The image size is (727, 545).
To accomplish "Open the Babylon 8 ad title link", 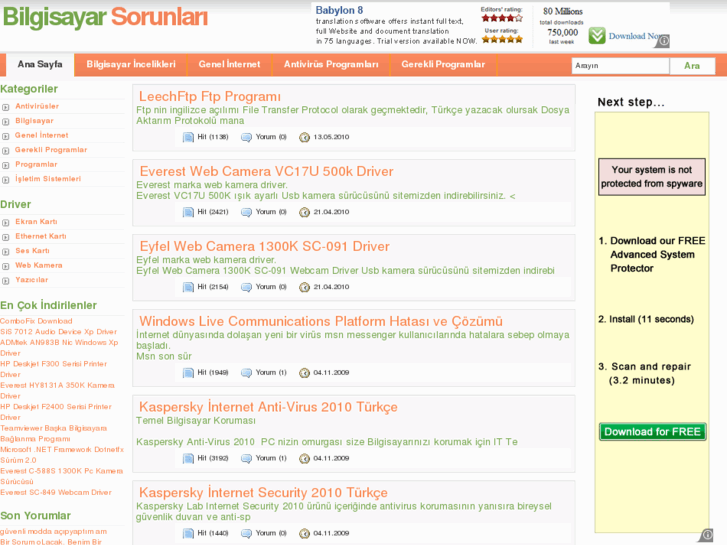I will [339, 10].
